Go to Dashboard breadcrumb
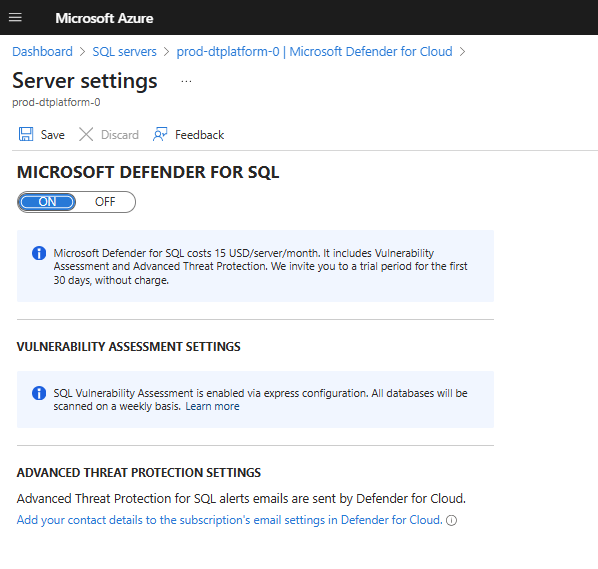Image resolution: width=598 pixels, height=569 pixels. point(42,51)
